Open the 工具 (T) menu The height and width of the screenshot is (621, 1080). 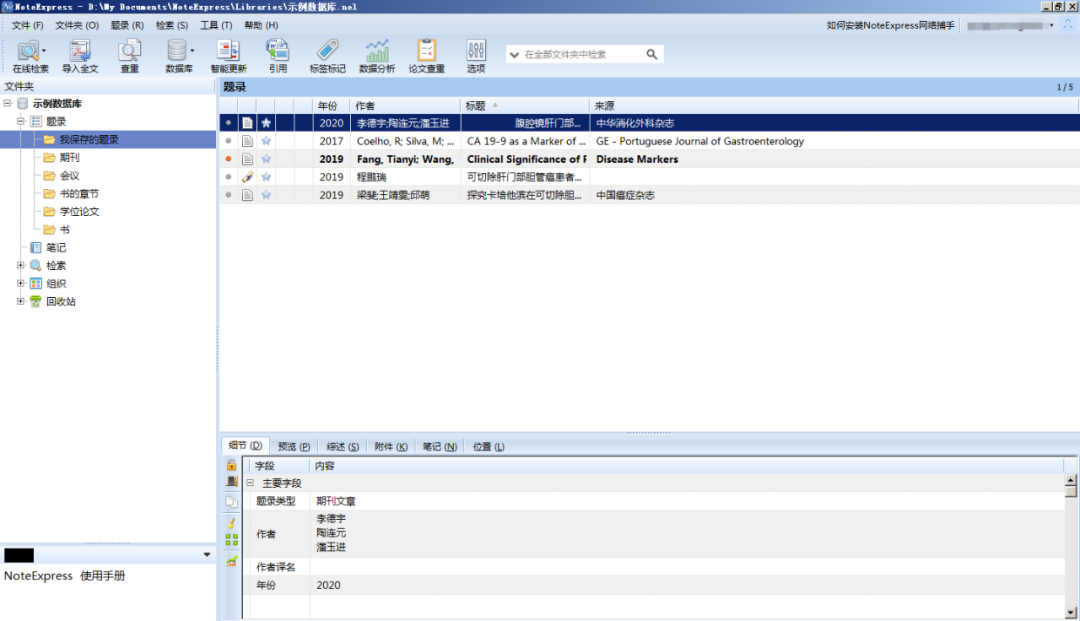pyautogui.click(x=216, y=25)
